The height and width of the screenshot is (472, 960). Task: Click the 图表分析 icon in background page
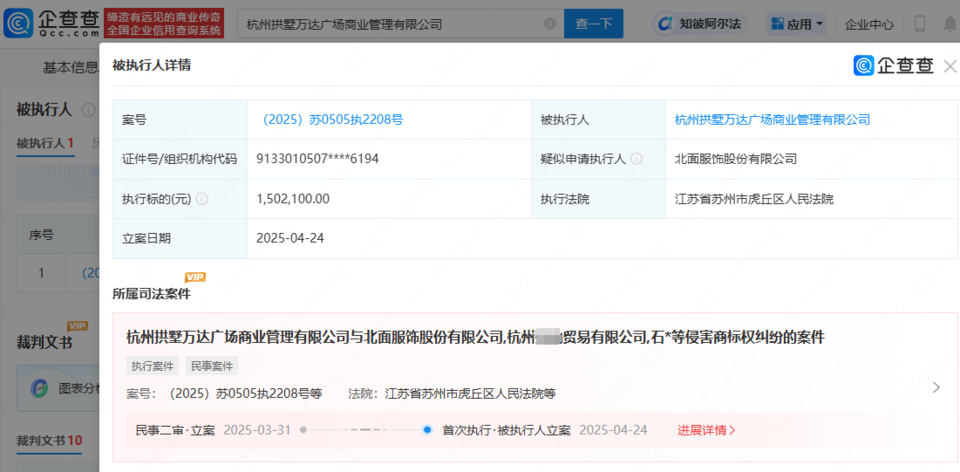40,388
